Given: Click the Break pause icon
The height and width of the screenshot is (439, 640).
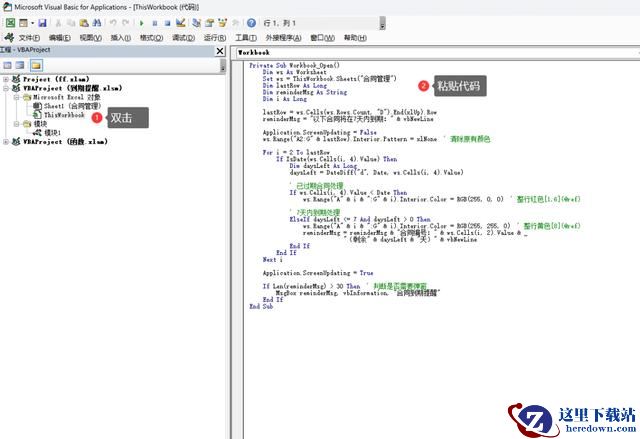Looking at the screenshot, I should click(155, 23).
